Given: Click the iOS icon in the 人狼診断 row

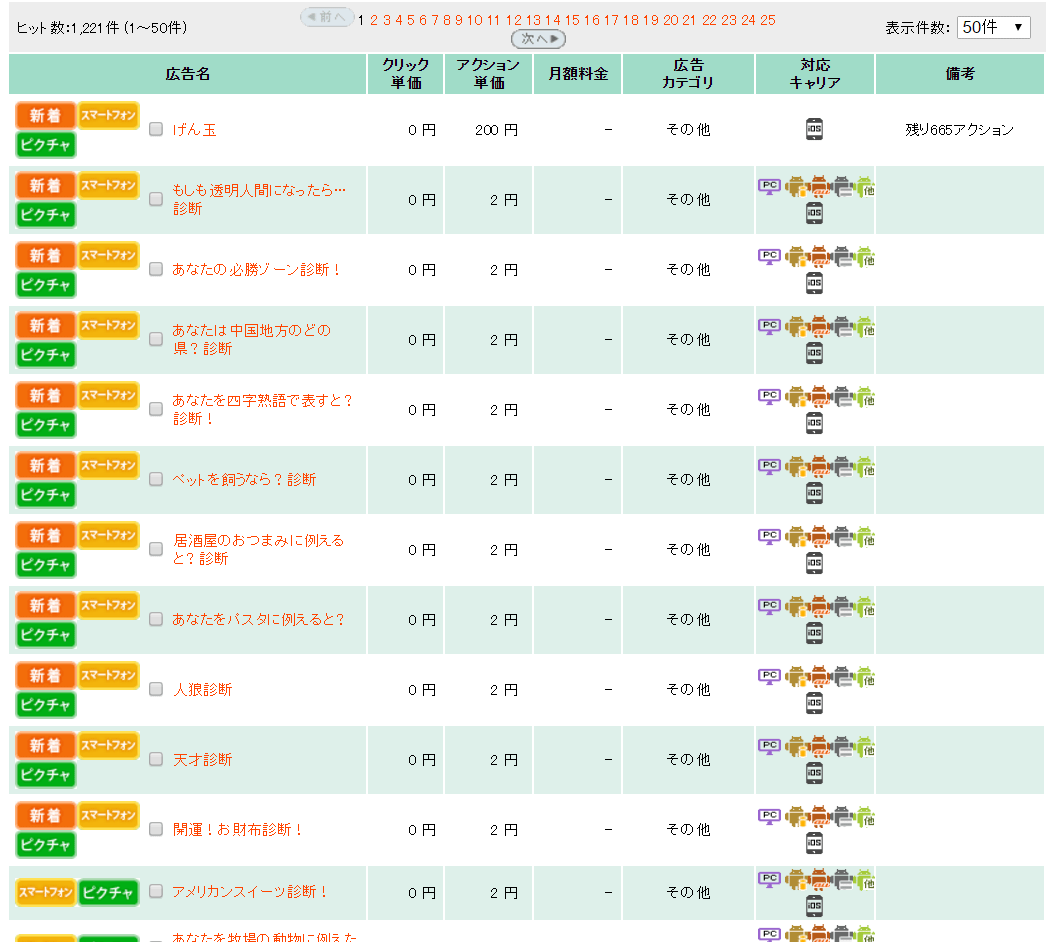Looking at the screenshot, I should click(x=814, y=703).
